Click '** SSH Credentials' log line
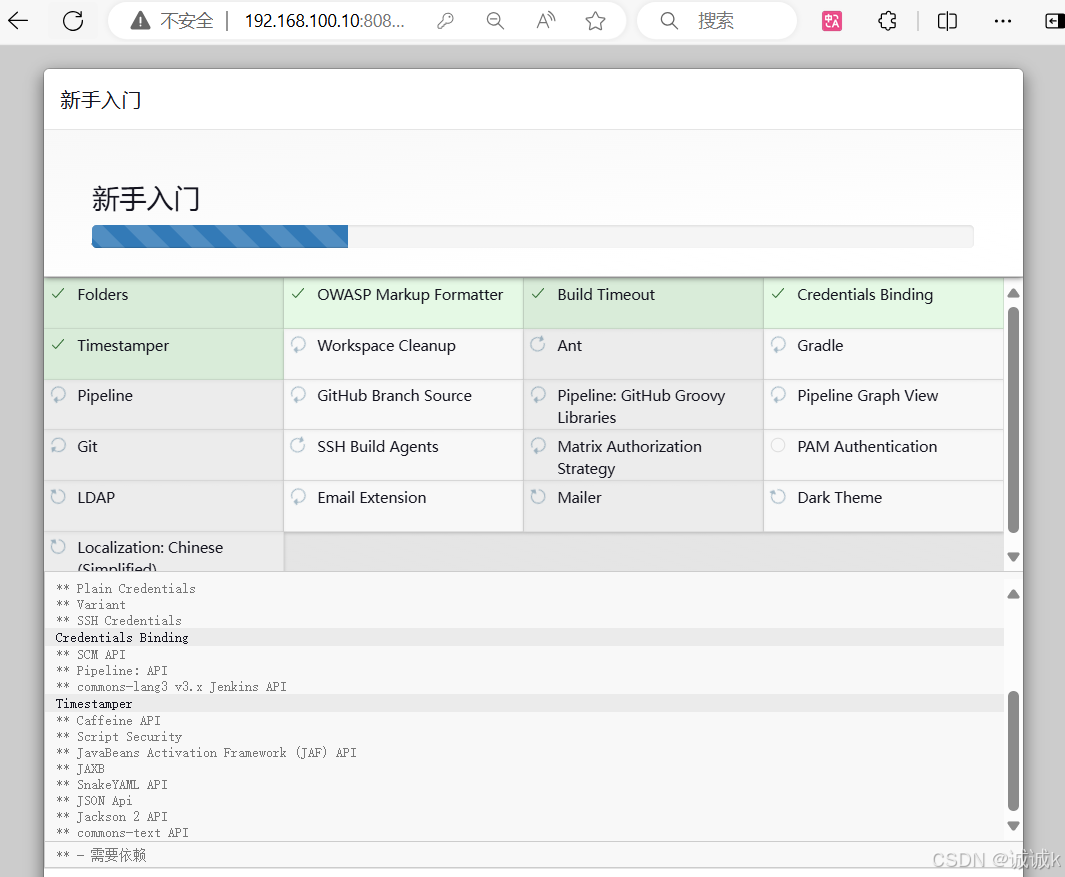 (119, 621)
